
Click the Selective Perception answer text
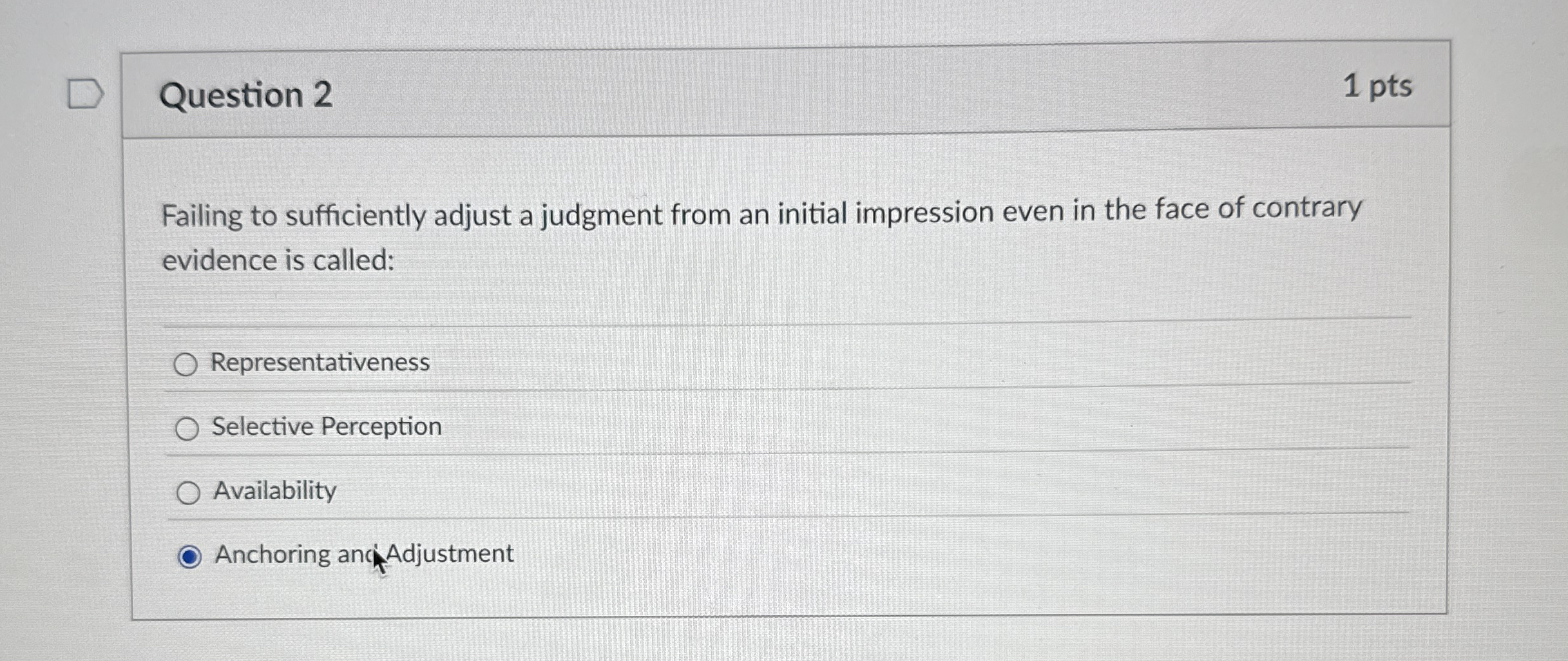click(327, 426)
